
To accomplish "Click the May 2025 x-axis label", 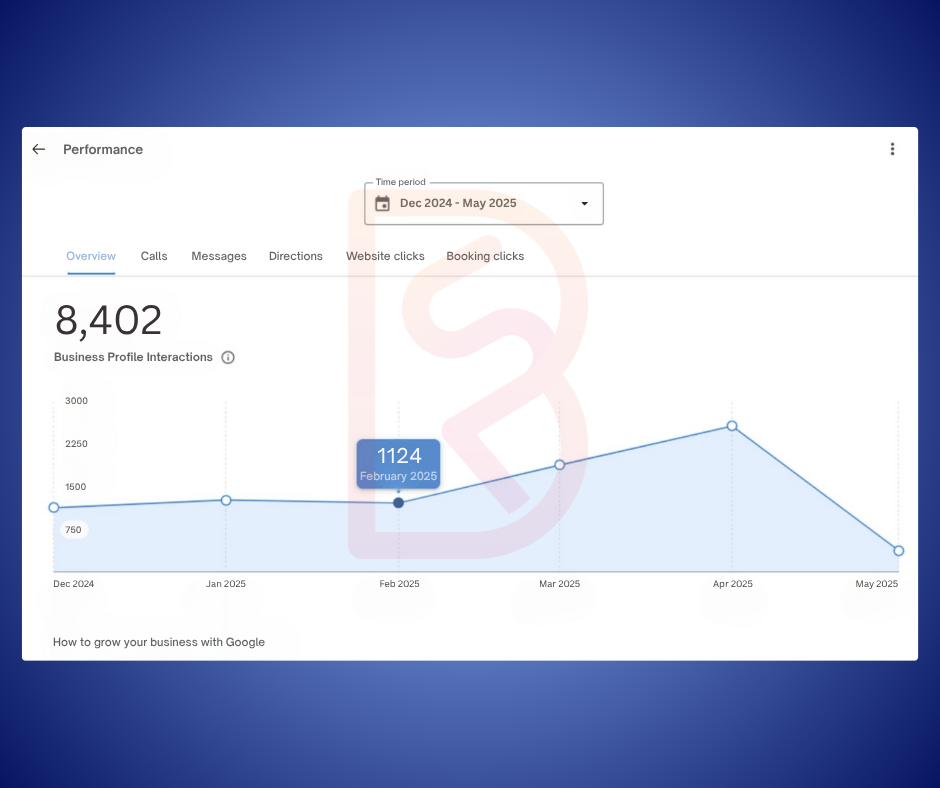I will coord(876,584).
